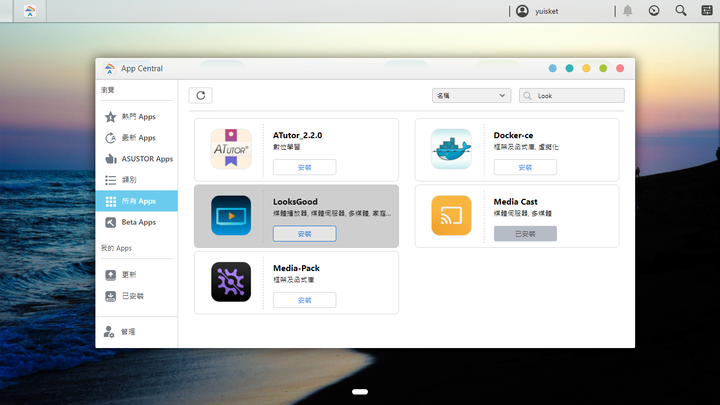Click the search magnifier inside search field

[x=528, y=96]
